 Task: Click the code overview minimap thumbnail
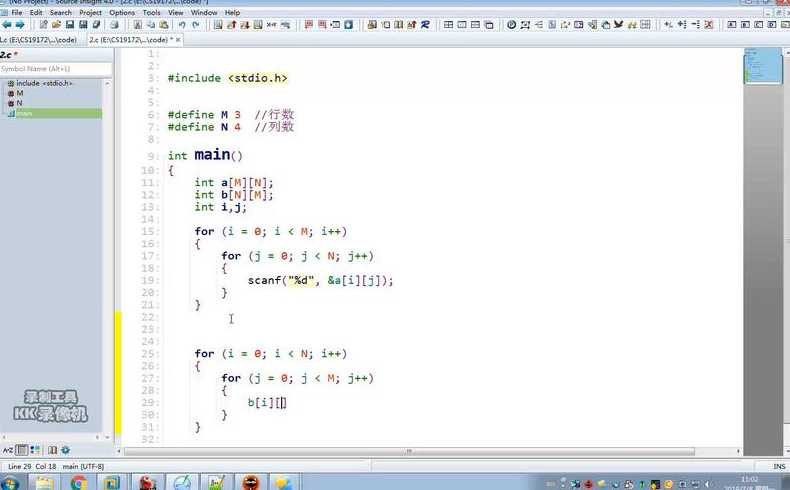tap(763, 65)
